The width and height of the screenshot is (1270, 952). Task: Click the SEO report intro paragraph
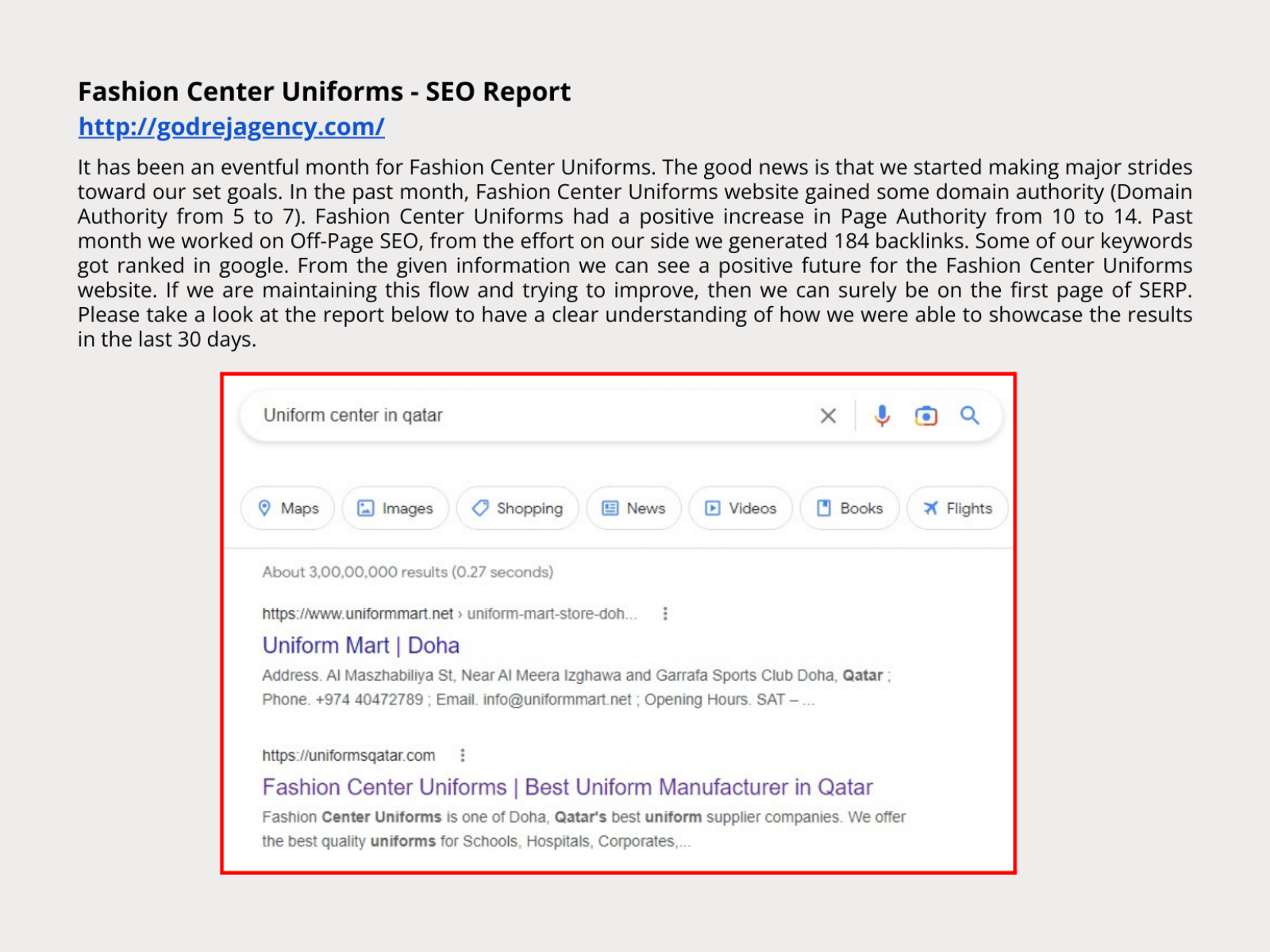point(635,253)
